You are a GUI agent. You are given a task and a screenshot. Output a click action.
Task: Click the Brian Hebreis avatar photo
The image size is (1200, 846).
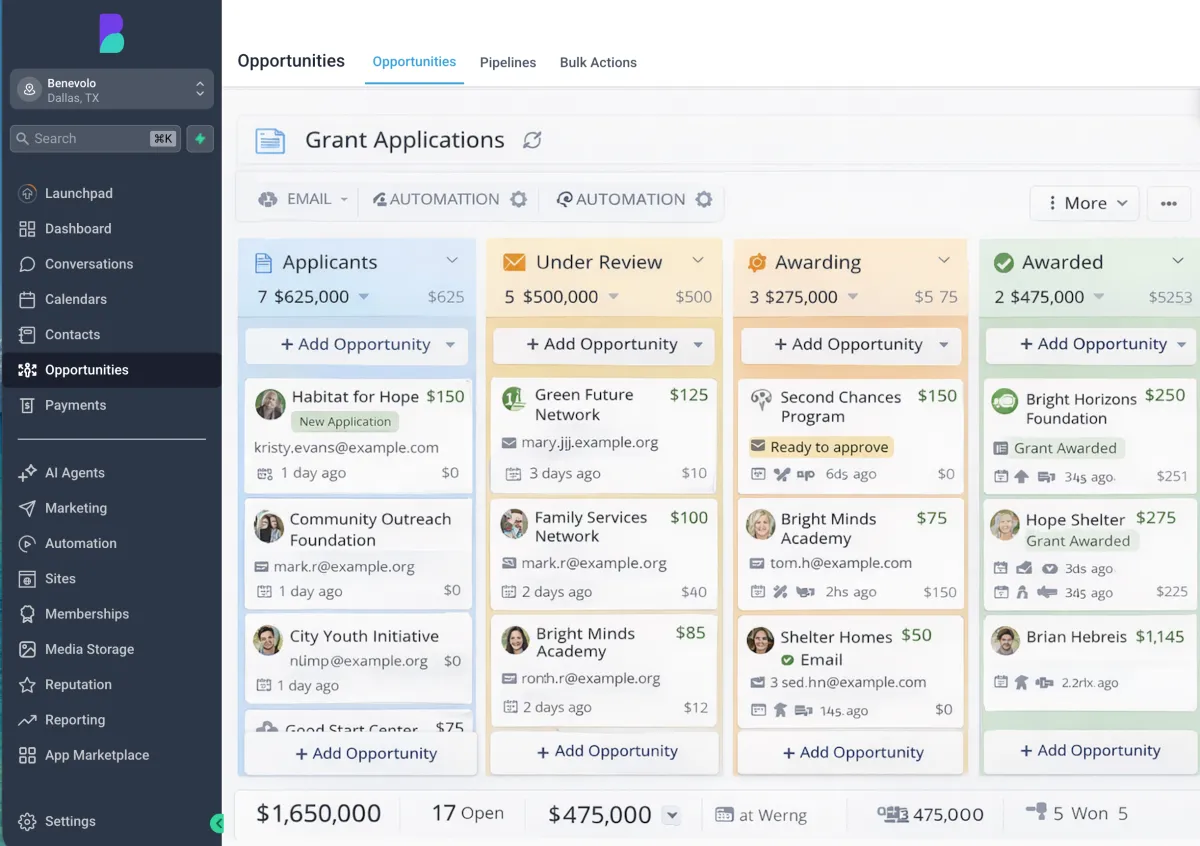tap(1005, 640)
